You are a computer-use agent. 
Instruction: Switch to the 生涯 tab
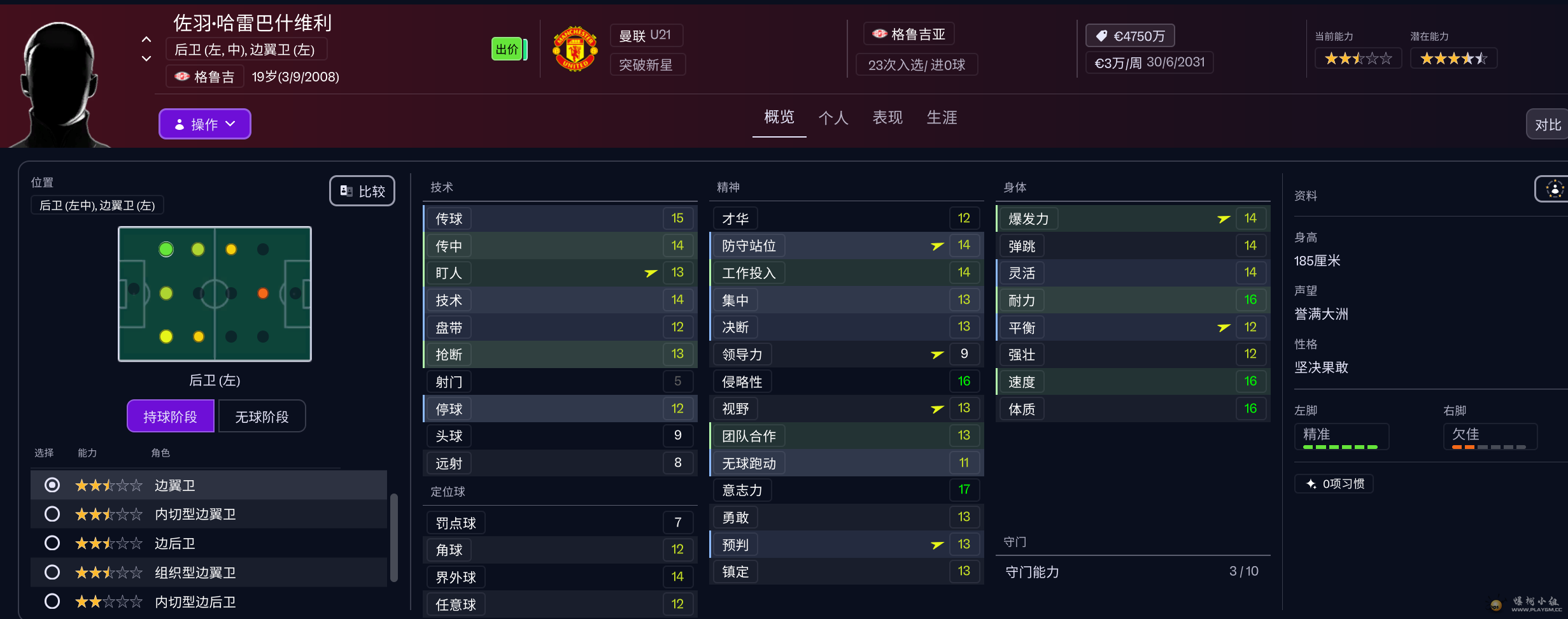pyautogui.click(x=942, y=118)
